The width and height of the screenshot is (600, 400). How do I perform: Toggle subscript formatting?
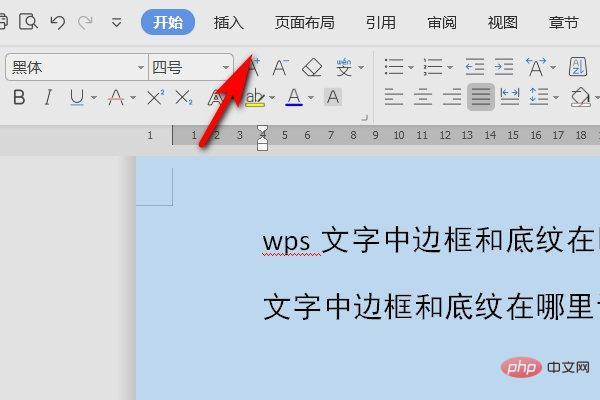pos(184,97)
